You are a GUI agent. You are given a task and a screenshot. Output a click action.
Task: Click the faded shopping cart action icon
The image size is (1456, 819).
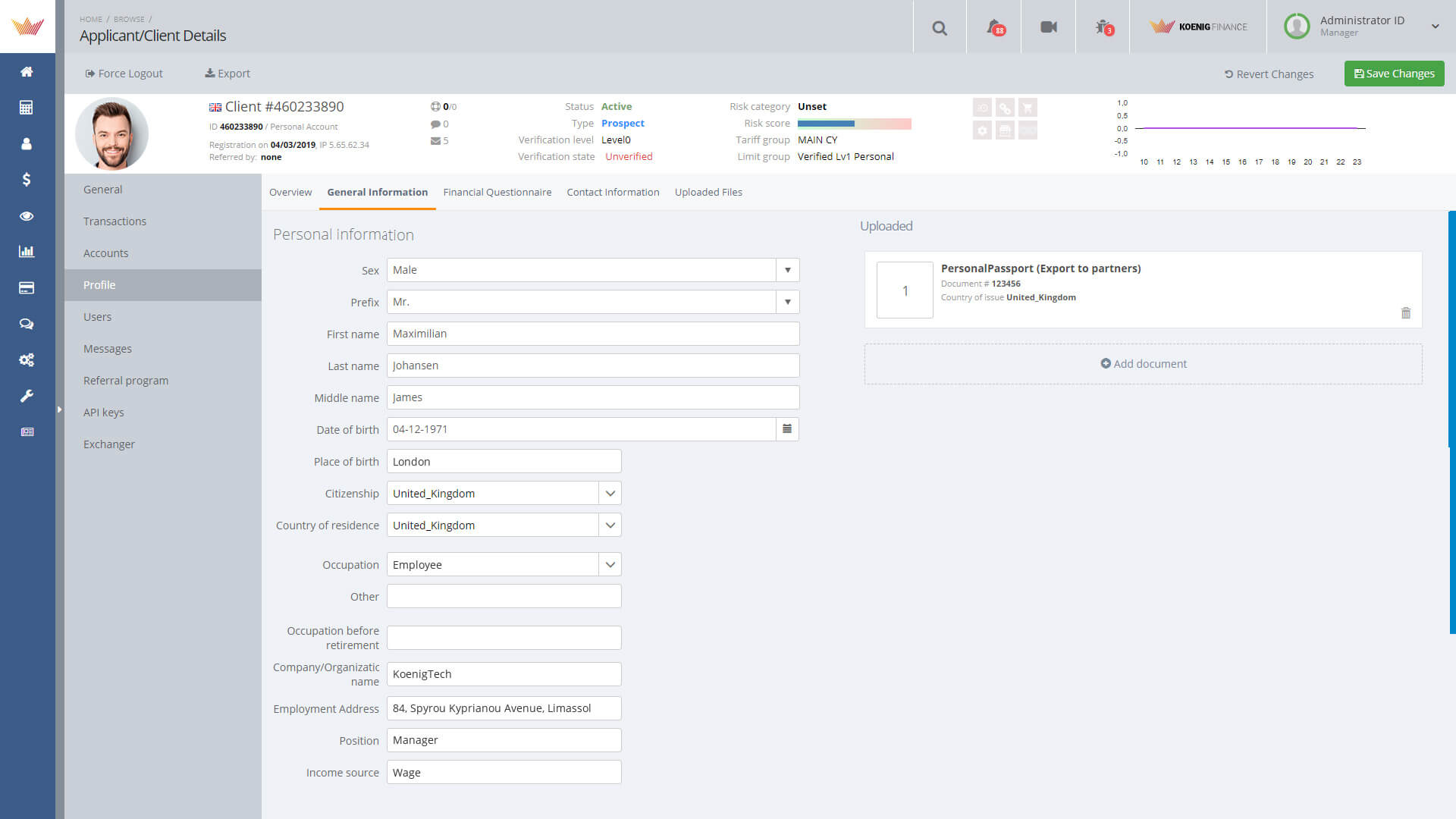1028,108
